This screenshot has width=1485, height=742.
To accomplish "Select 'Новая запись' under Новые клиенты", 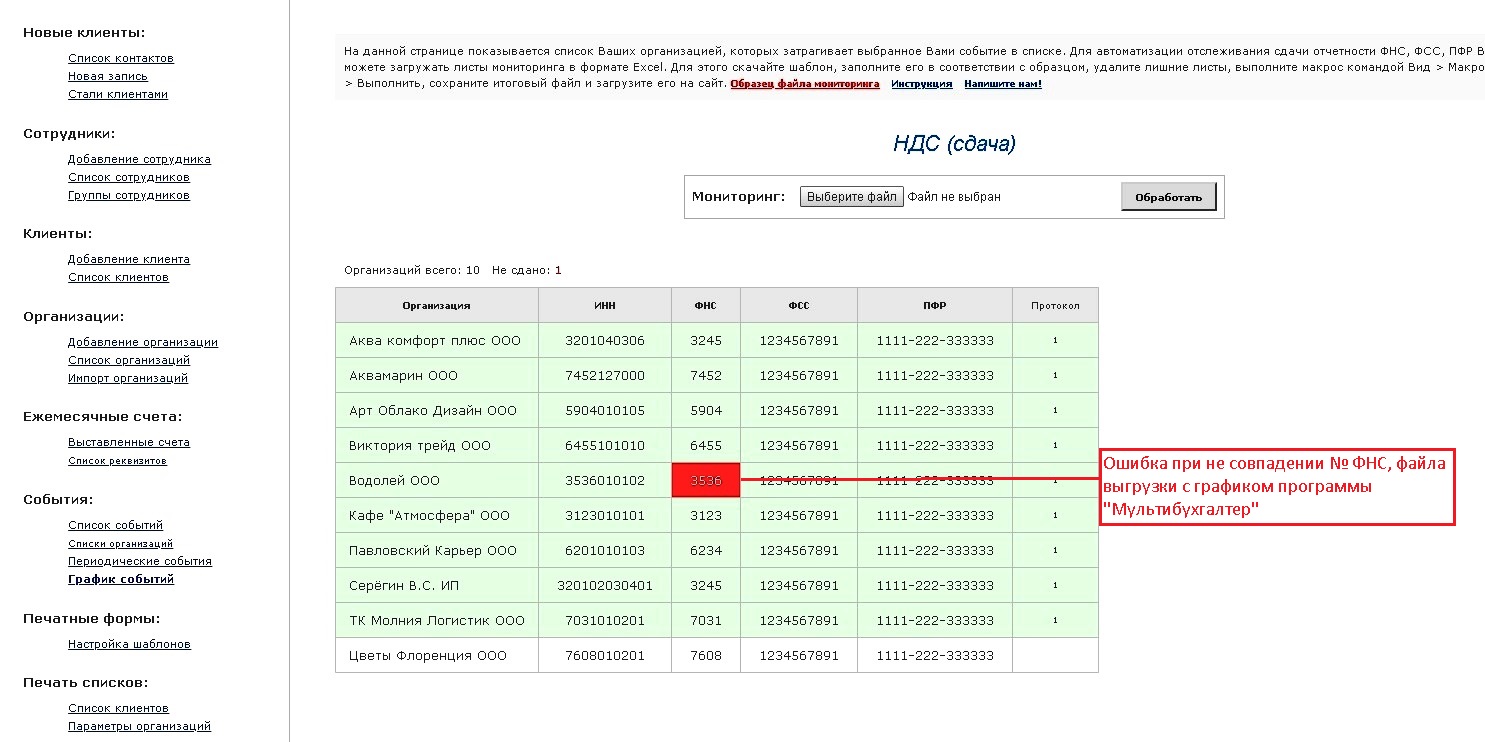I will click(x=107, y=76).
